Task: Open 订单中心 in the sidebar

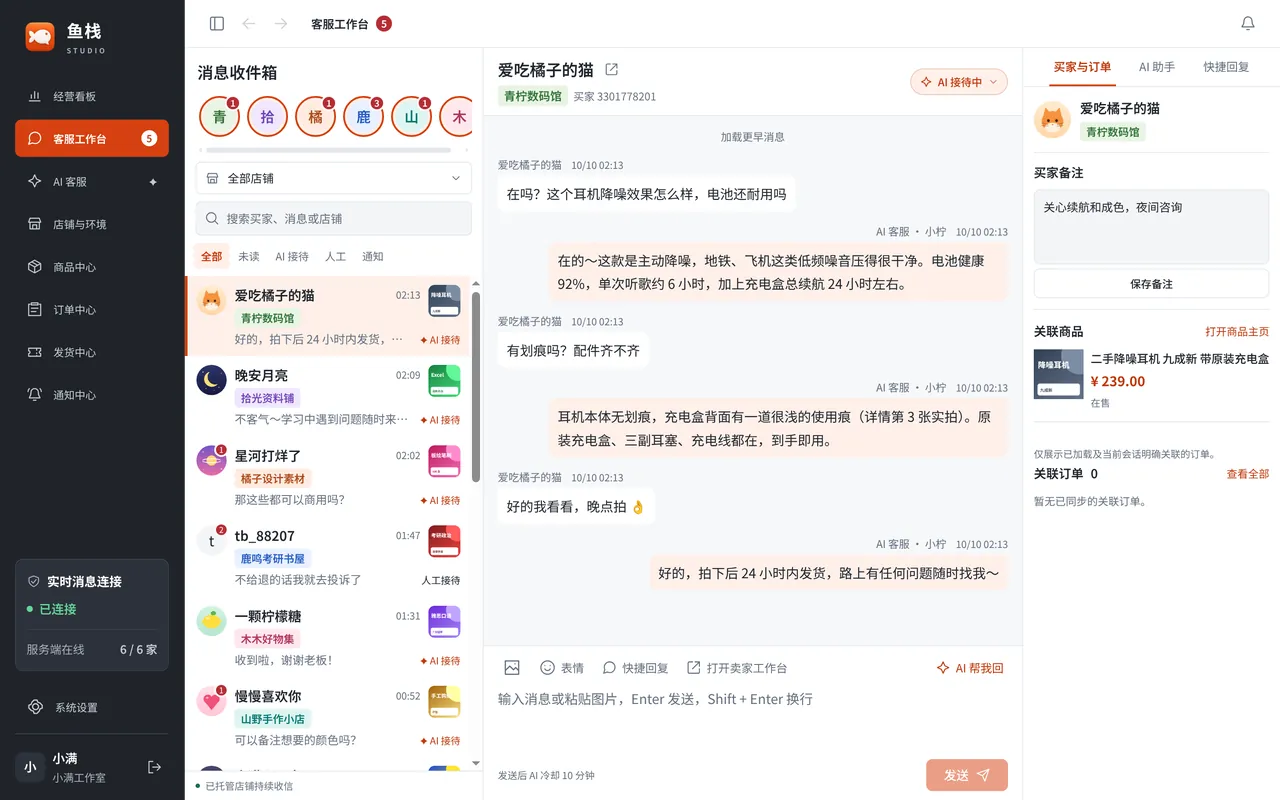Action: (92, 310)
